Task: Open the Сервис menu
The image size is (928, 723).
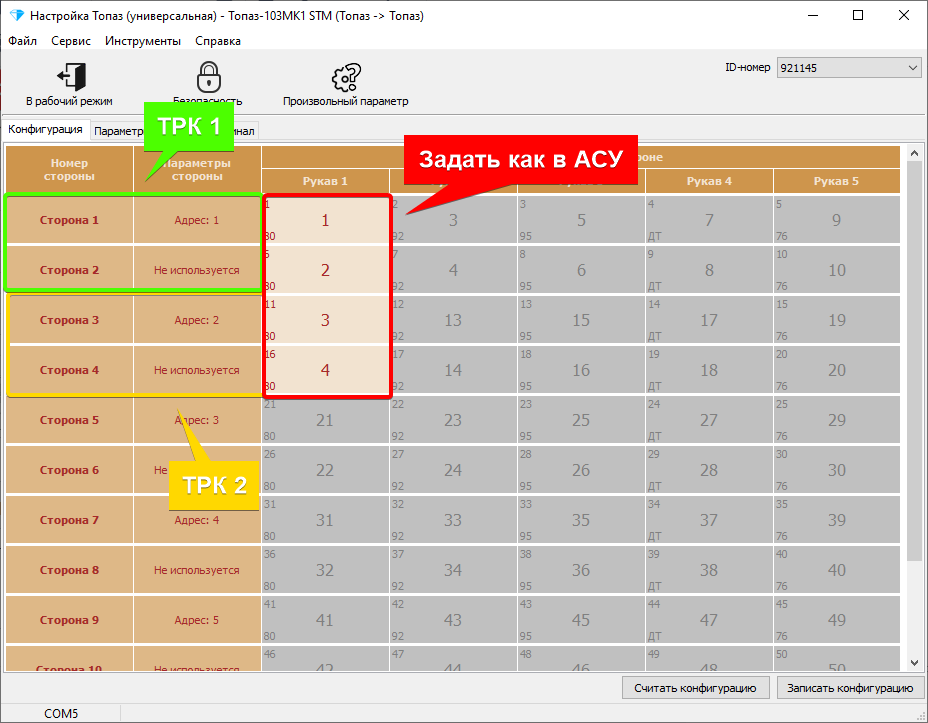Action: tap(71, 41)
